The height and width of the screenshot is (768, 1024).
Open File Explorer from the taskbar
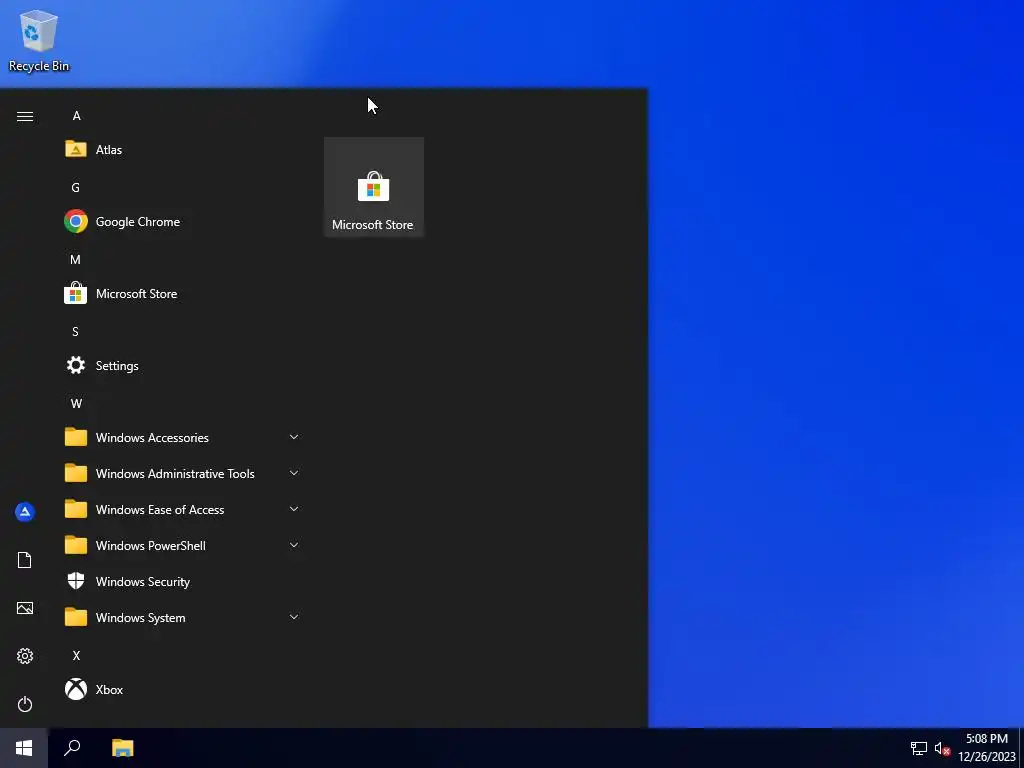(122, 748)
